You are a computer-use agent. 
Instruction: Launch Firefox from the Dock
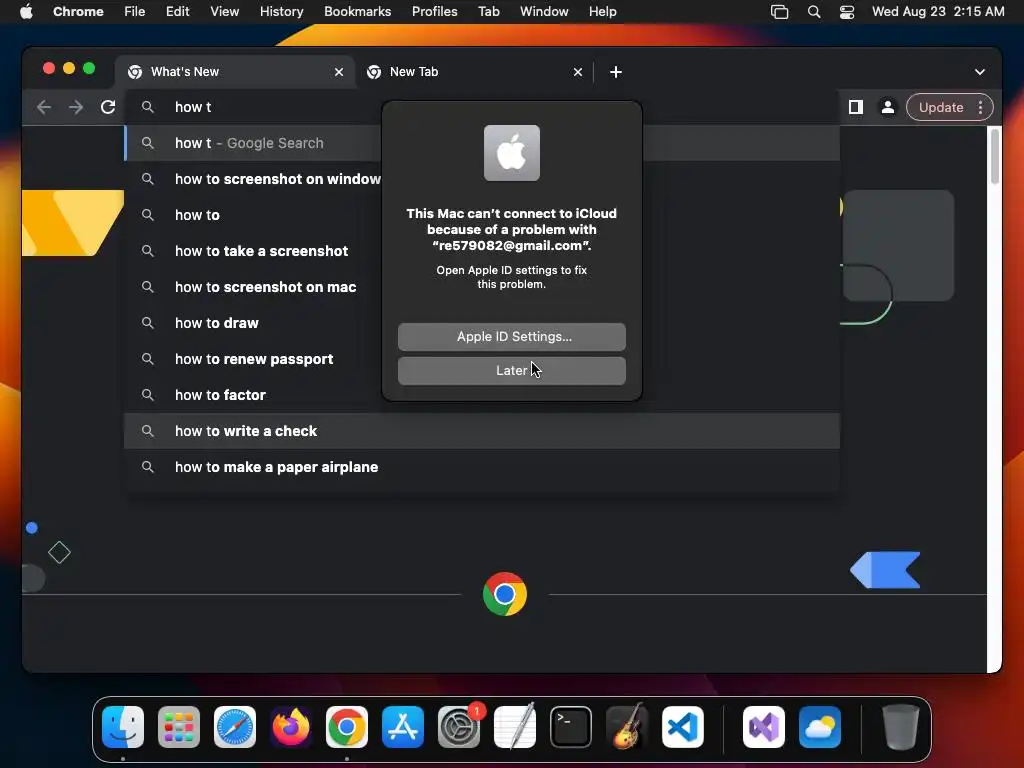pyautogui.click(x=291, y=727)
